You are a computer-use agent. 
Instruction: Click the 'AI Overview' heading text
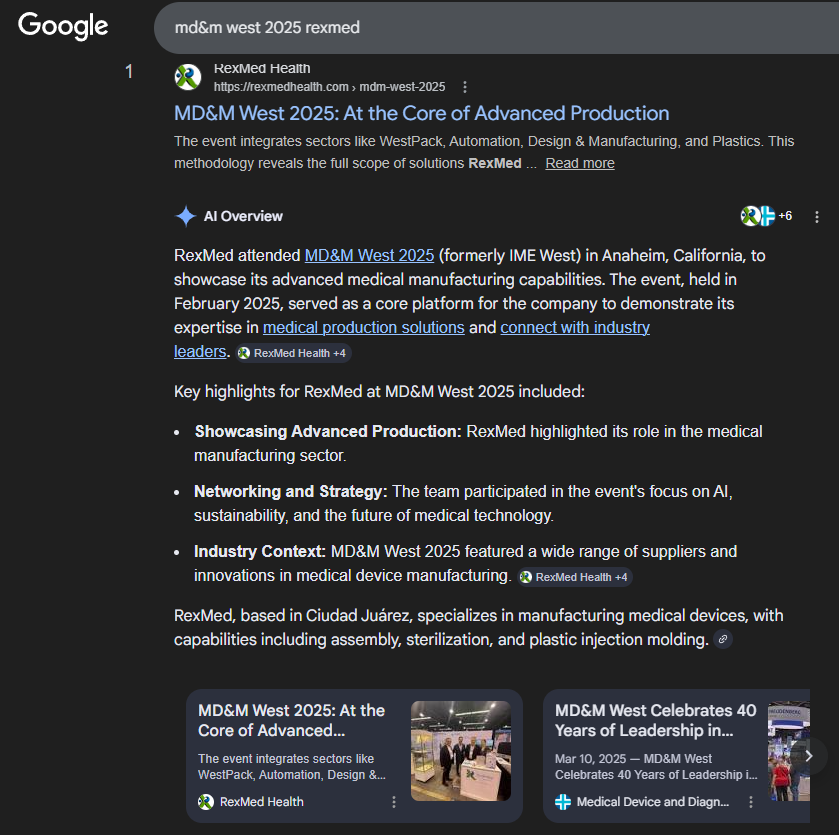(243, 216)
